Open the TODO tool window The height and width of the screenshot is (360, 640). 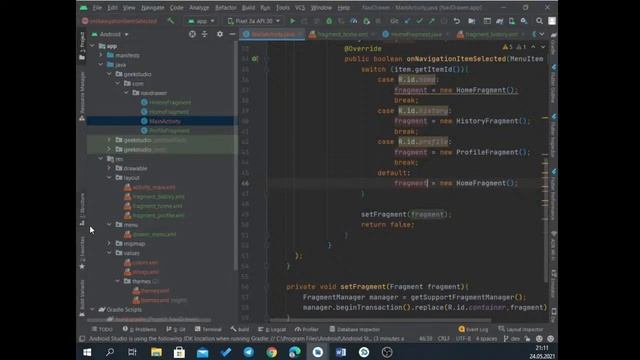pyautogui.click(x=102, y=329)
